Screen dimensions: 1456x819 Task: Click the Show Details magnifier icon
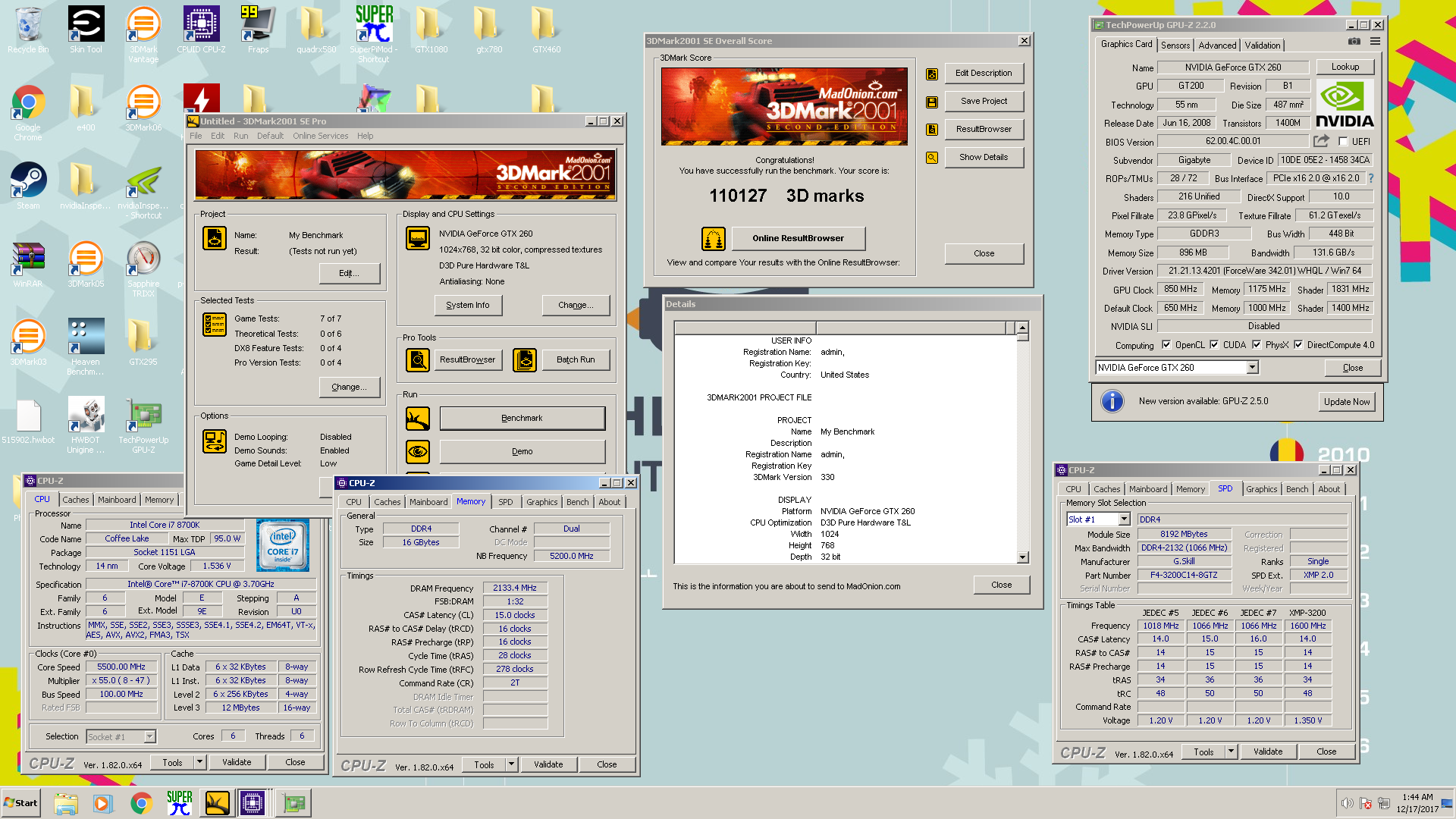tap(932, 158)
